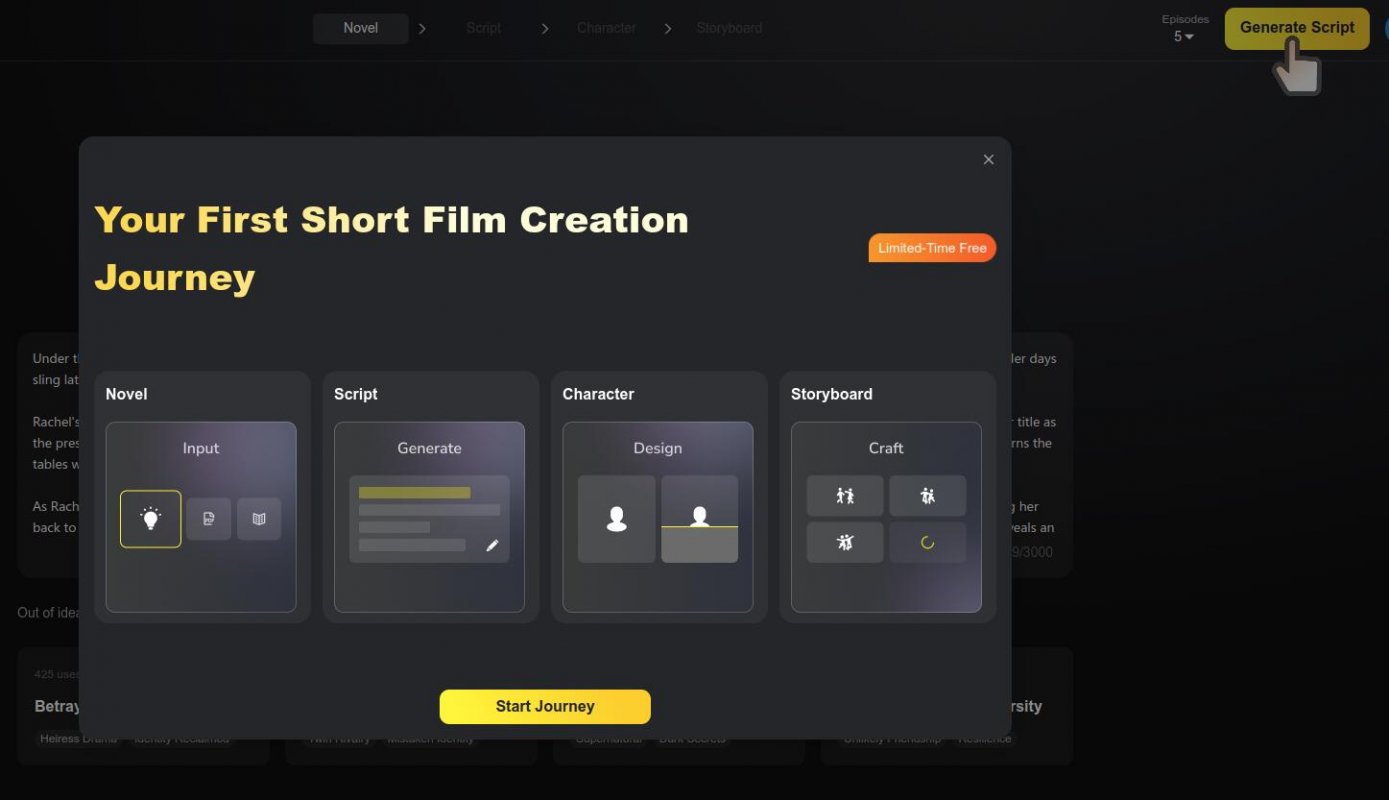Click the pencil edit icon in Script card
Viewport: 1389px width, 800px height.
(x=492, y=545)
